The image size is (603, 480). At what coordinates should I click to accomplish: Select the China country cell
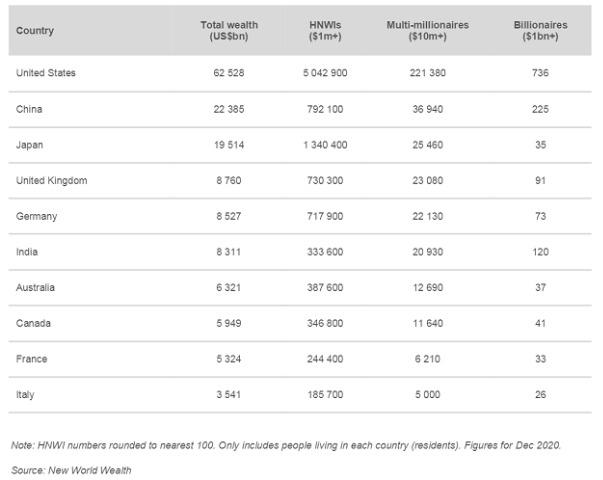[29, 109]
